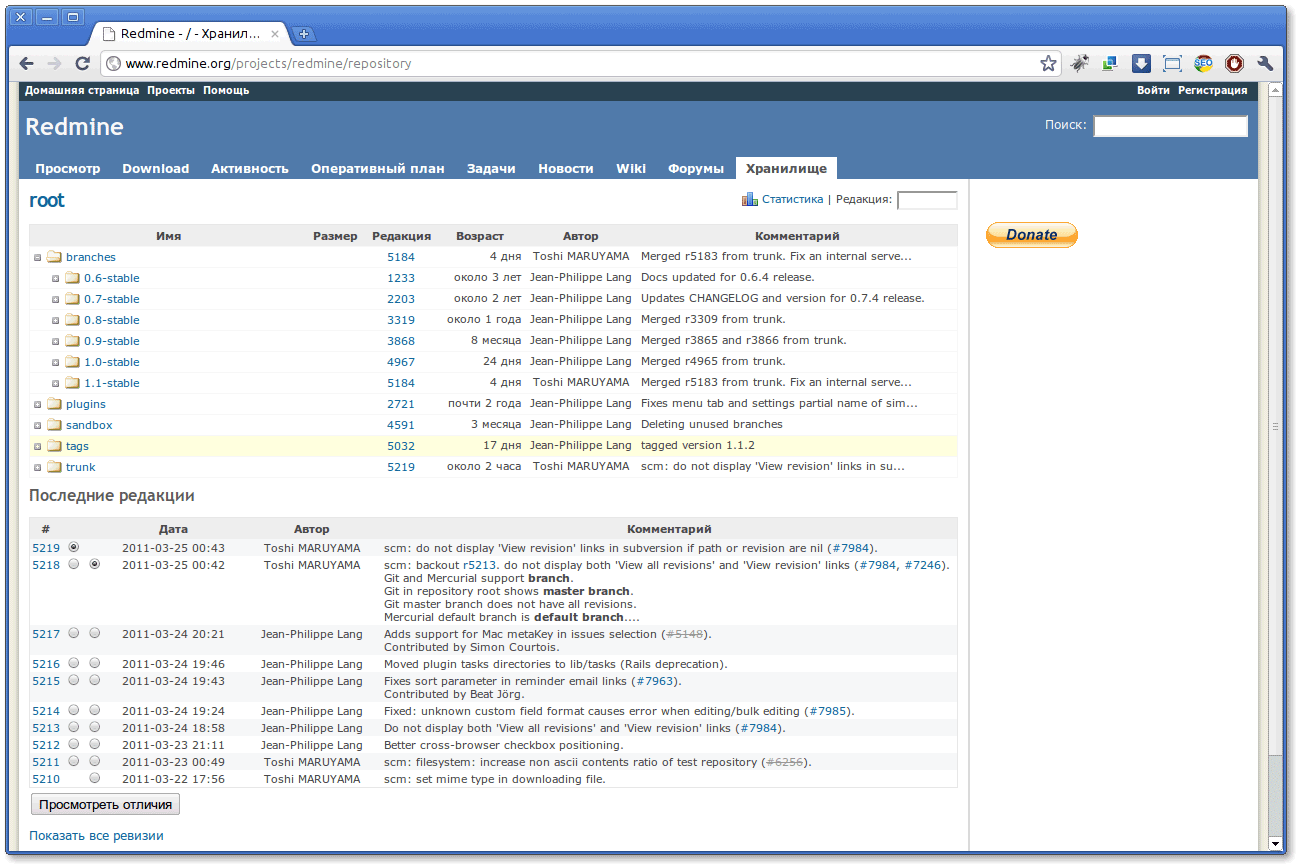Expand the 0.7-stable folder
This screenshot has width=1296, height=864.
(x=56, y=299)
